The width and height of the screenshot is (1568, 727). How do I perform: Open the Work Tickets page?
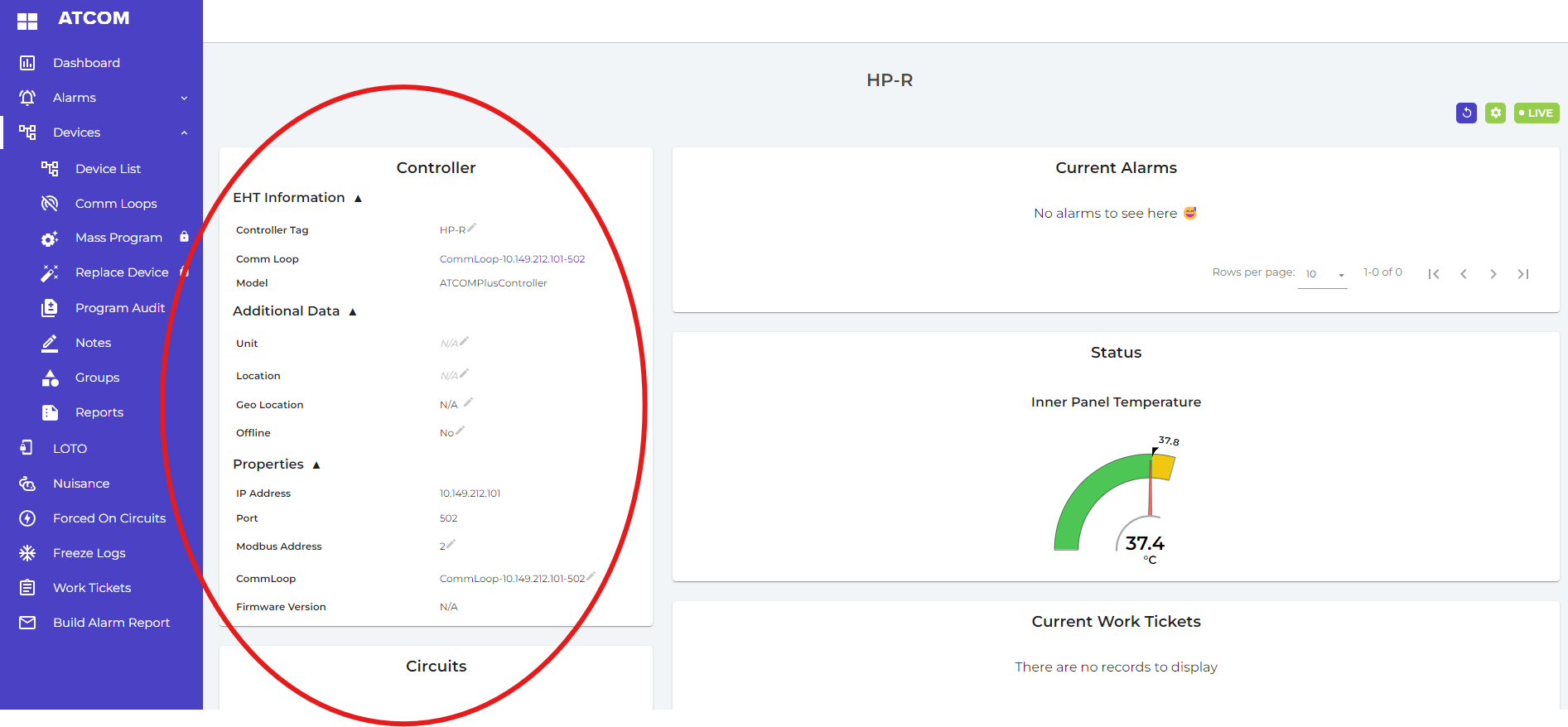pos(92,588)
